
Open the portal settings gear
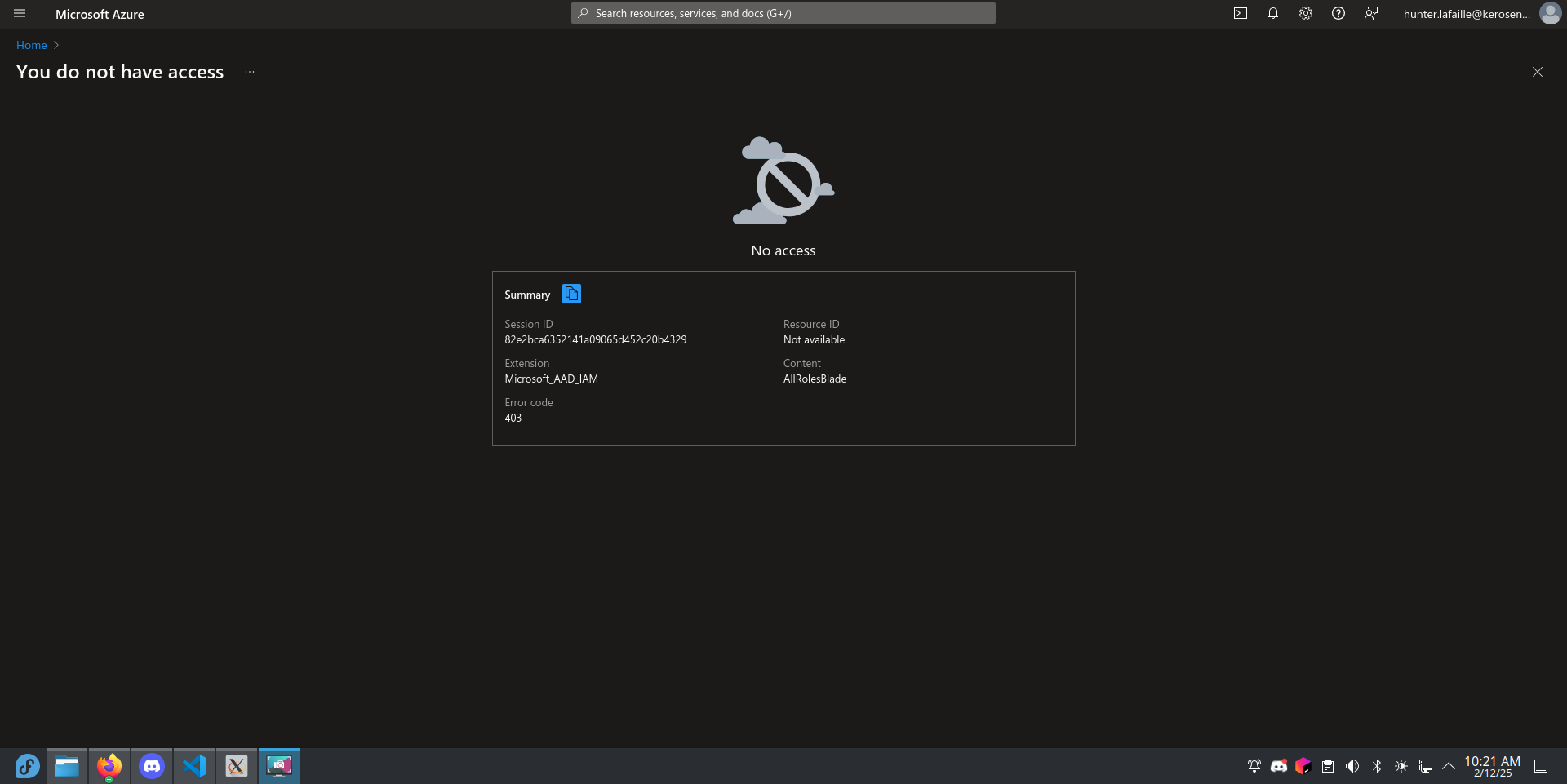tap(1306, 13)
